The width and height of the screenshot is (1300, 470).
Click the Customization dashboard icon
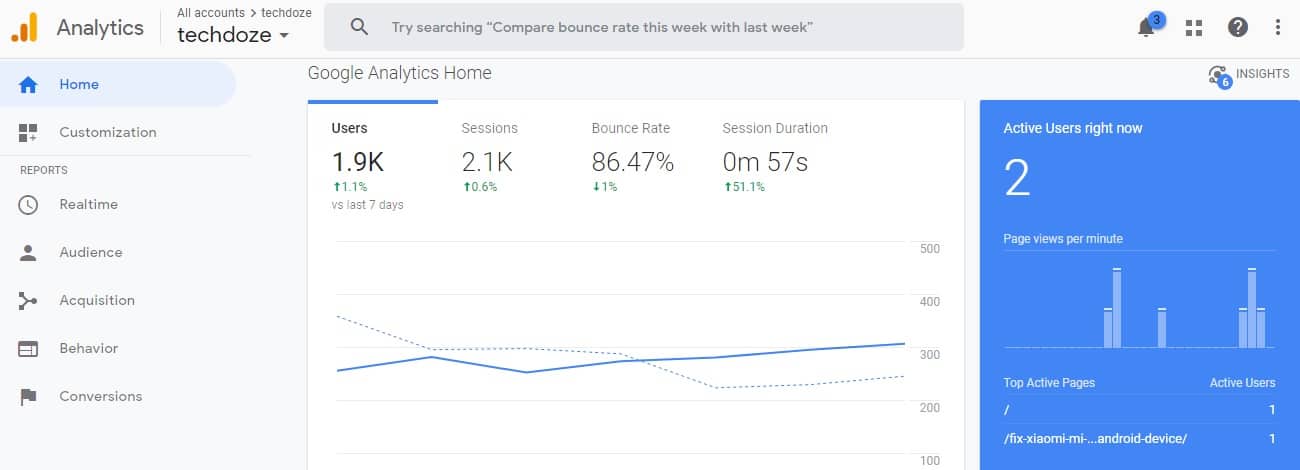28,133
